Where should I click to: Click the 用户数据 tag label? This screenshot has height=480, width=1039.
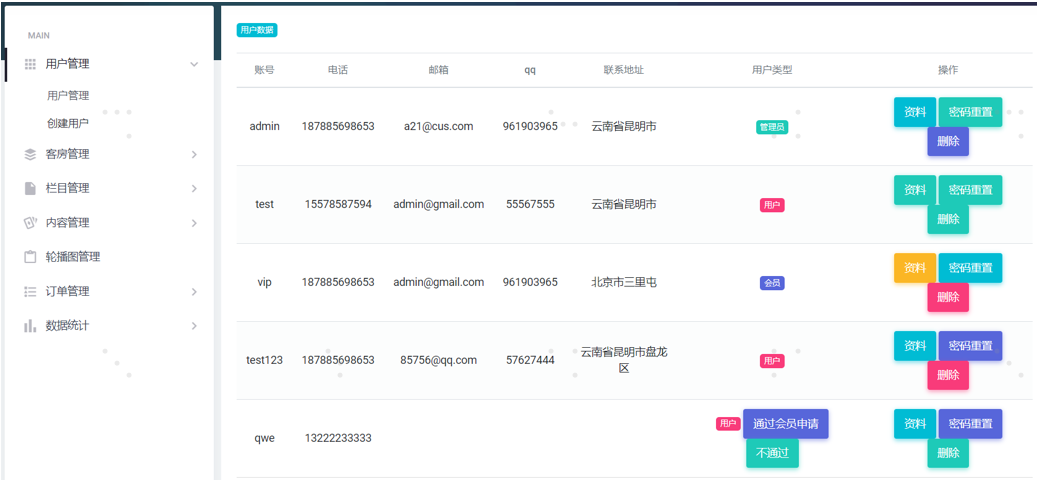[x=257, y=30]
